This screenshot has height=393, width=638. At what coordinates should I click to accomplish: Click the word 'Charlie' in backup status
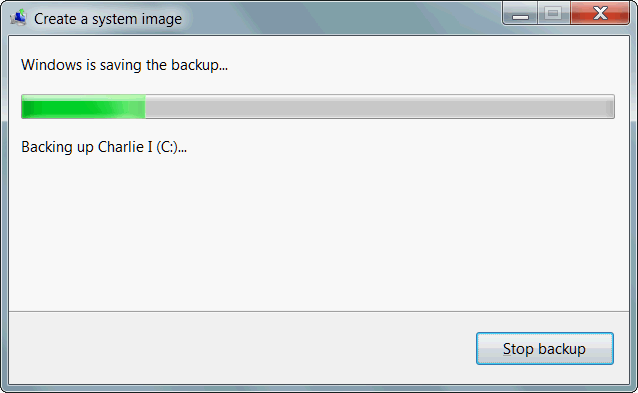pos(121,147)
